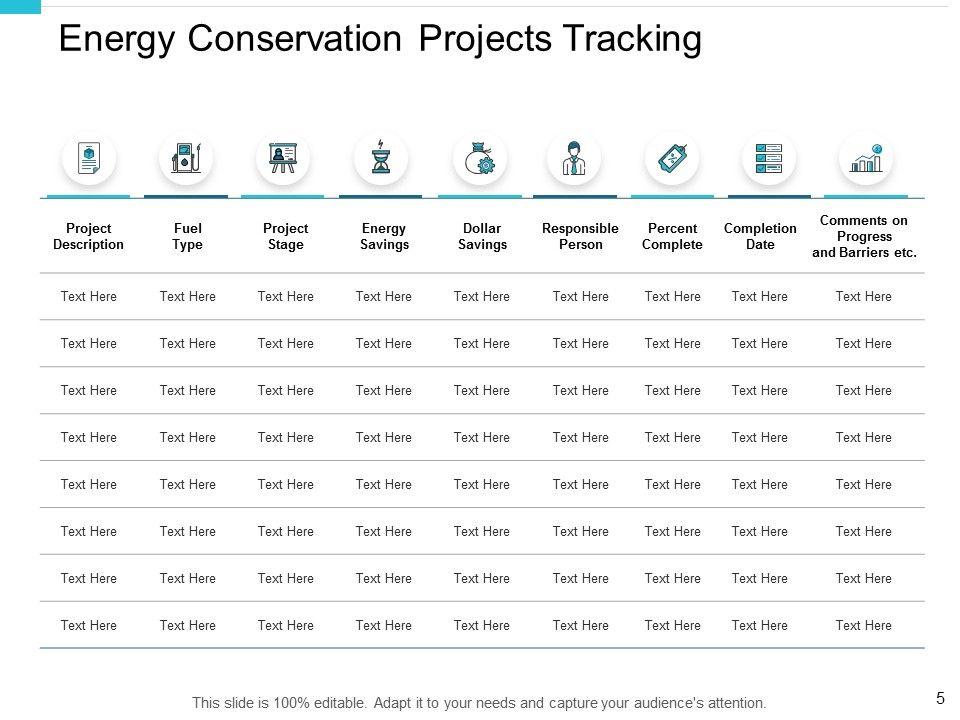This screenshot has height=720, width=960.
Task: Click the slide number 5
Action: click(x=940, y=699)
